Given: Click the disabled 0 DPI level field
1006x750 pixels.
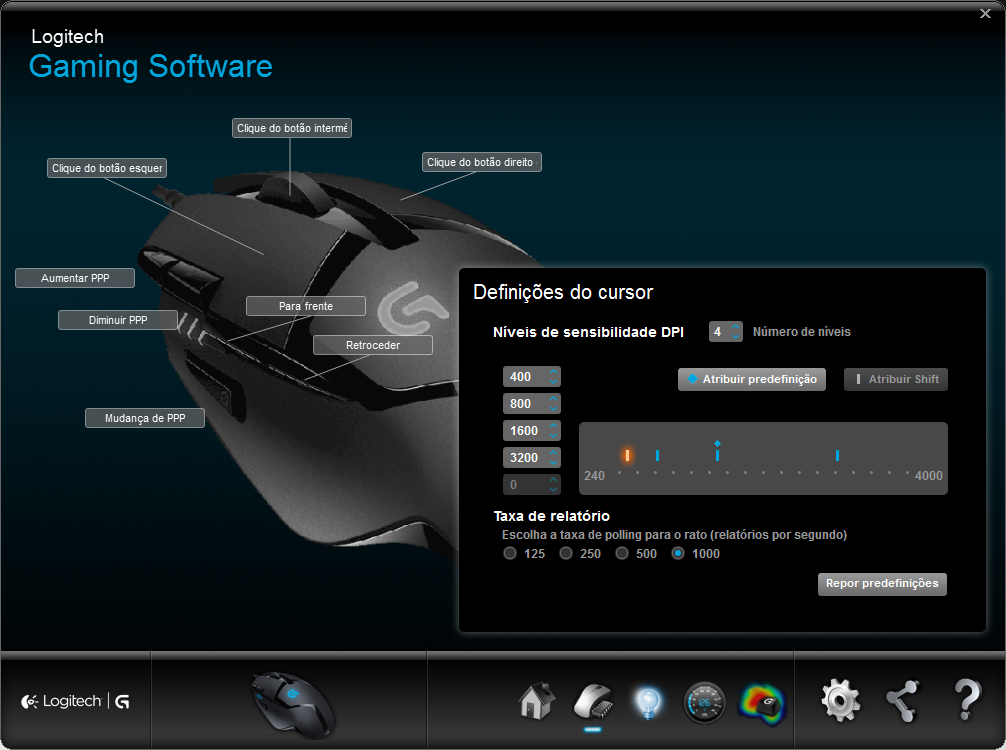Looking at the screenshot, I should pyautogui.click(x=532, y=484).
